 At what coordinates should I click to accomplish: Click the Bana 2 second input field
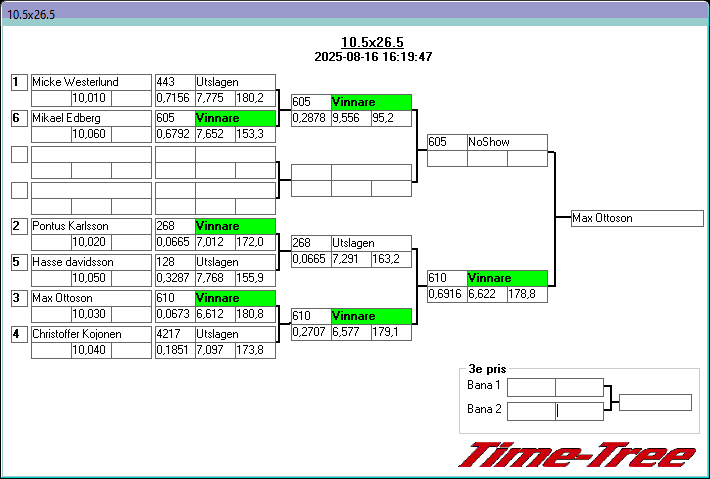coord(580,412)
